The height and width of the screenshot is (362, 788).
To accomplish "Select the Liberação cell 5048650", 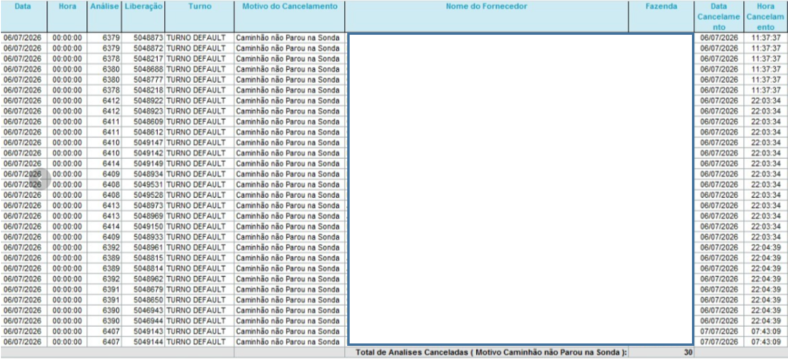I will (x=143, y=300).
